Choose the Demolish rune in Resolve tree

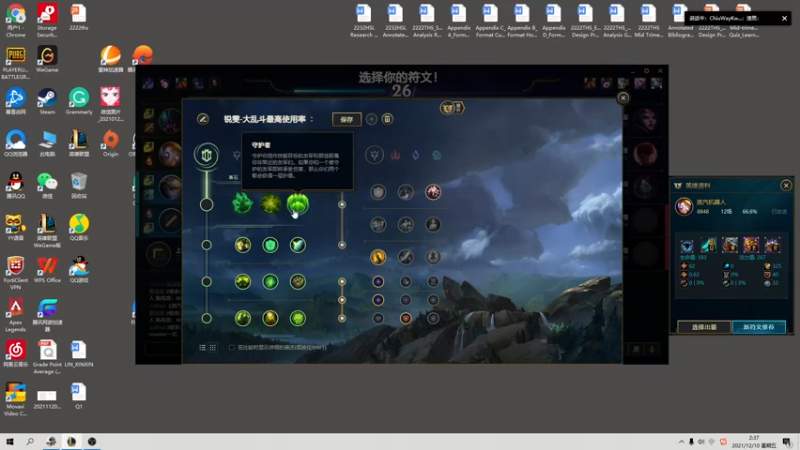tap(243, 245)
